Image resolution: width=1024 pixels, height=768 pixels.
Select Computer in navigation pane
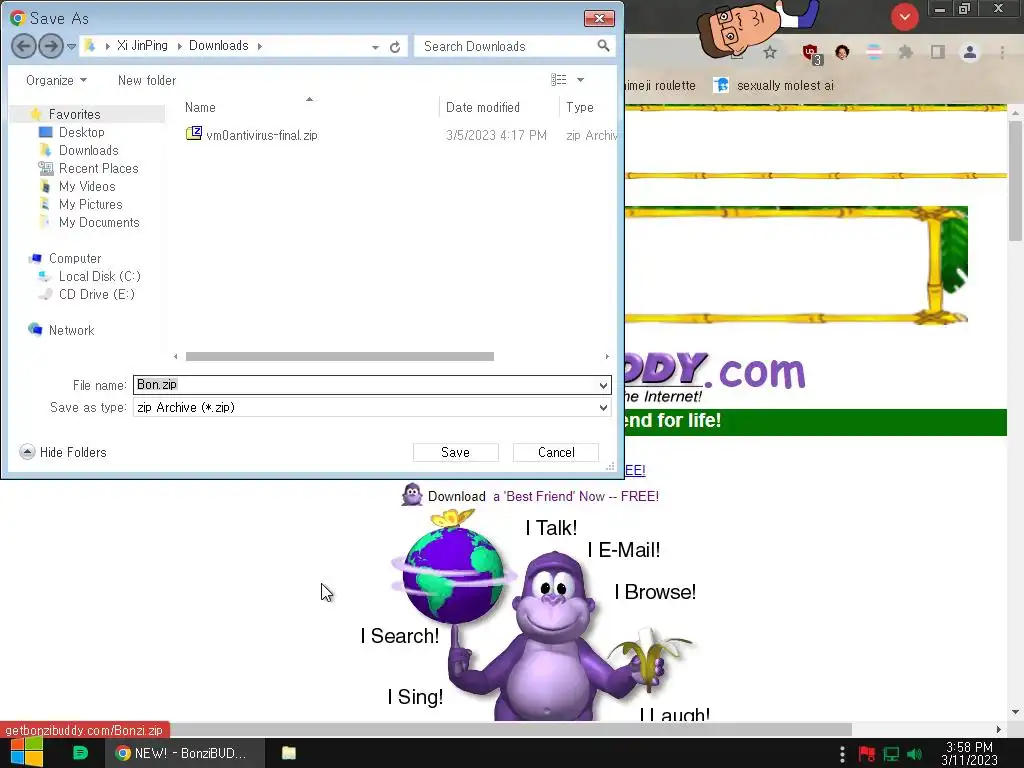pyautogui.click(x=74, y=259)
